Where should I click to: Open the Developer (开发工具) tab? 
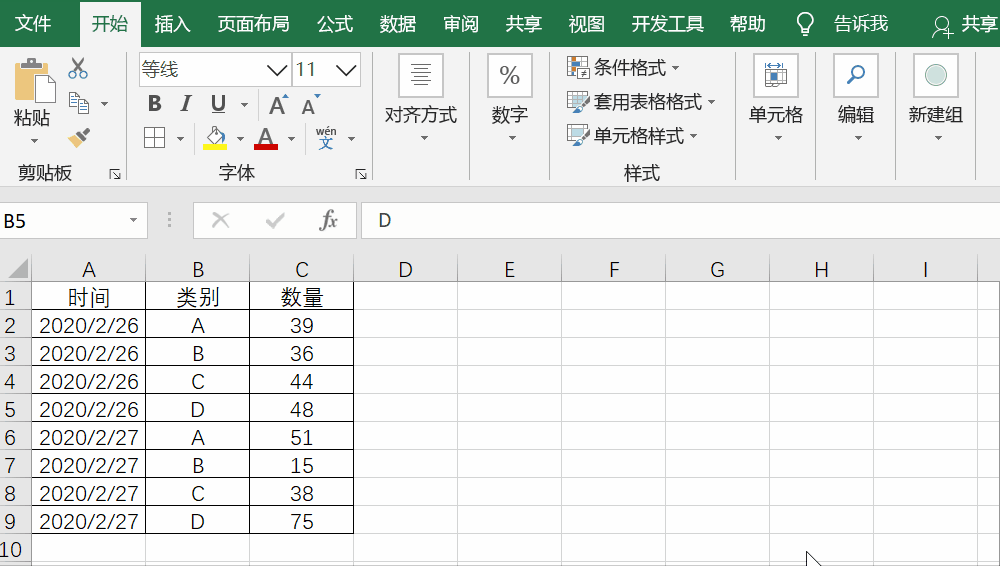(667, 24)
